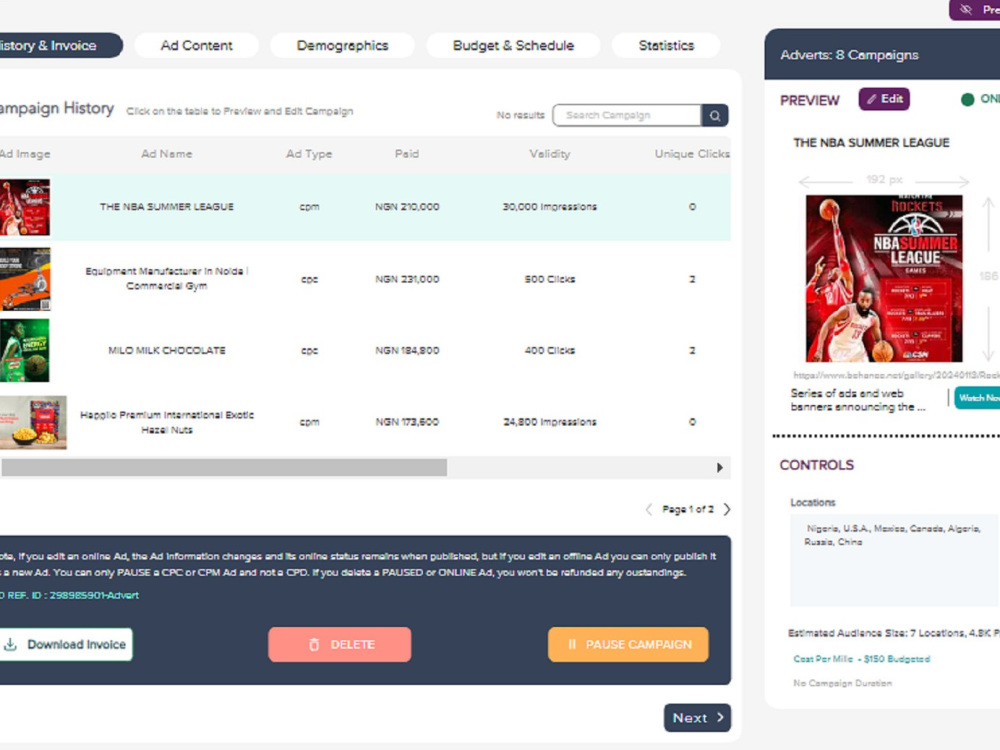Click the Watch Now button in preview

(977, 398)
